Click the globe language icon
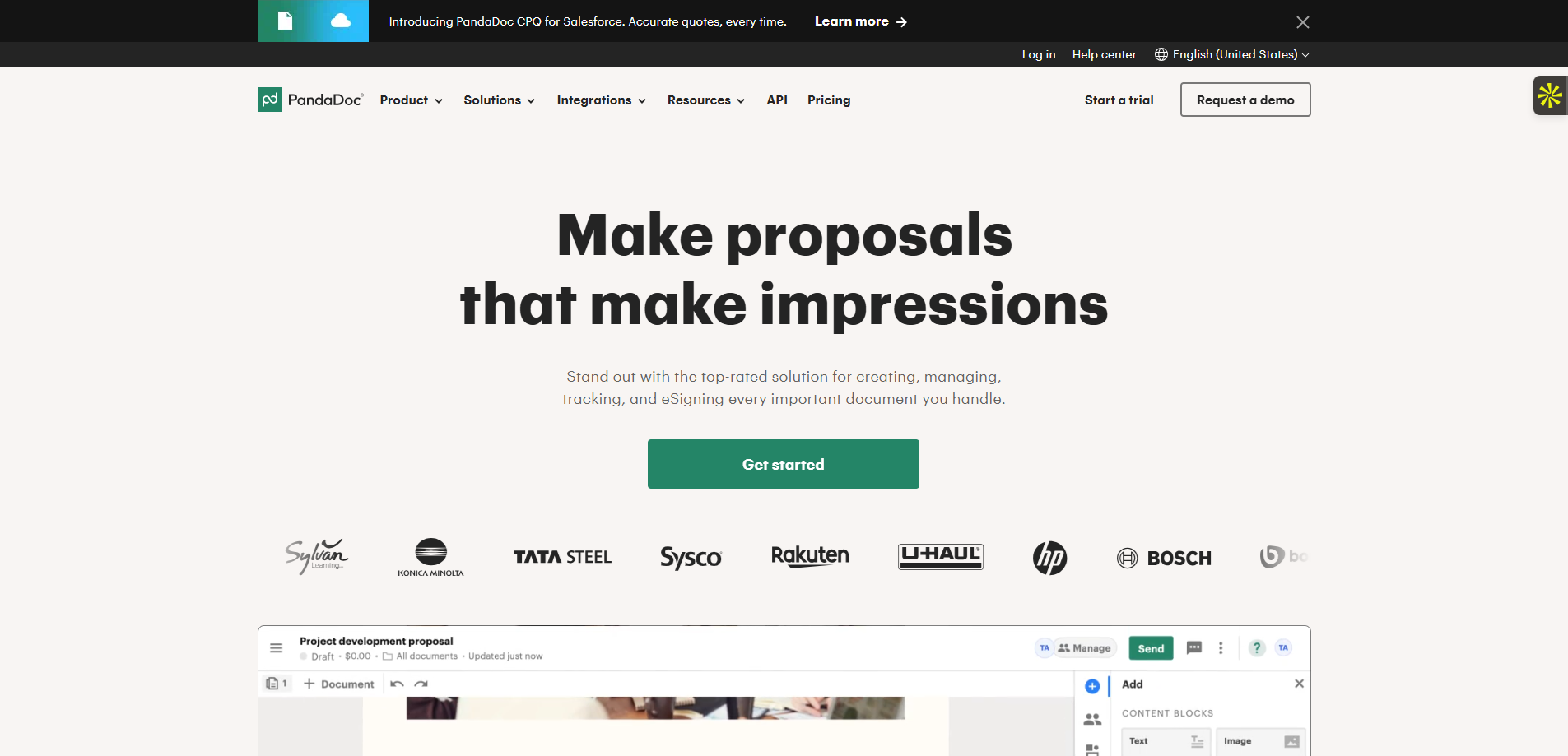Viewport: 1568px width, 756px height. point(1161,54)
